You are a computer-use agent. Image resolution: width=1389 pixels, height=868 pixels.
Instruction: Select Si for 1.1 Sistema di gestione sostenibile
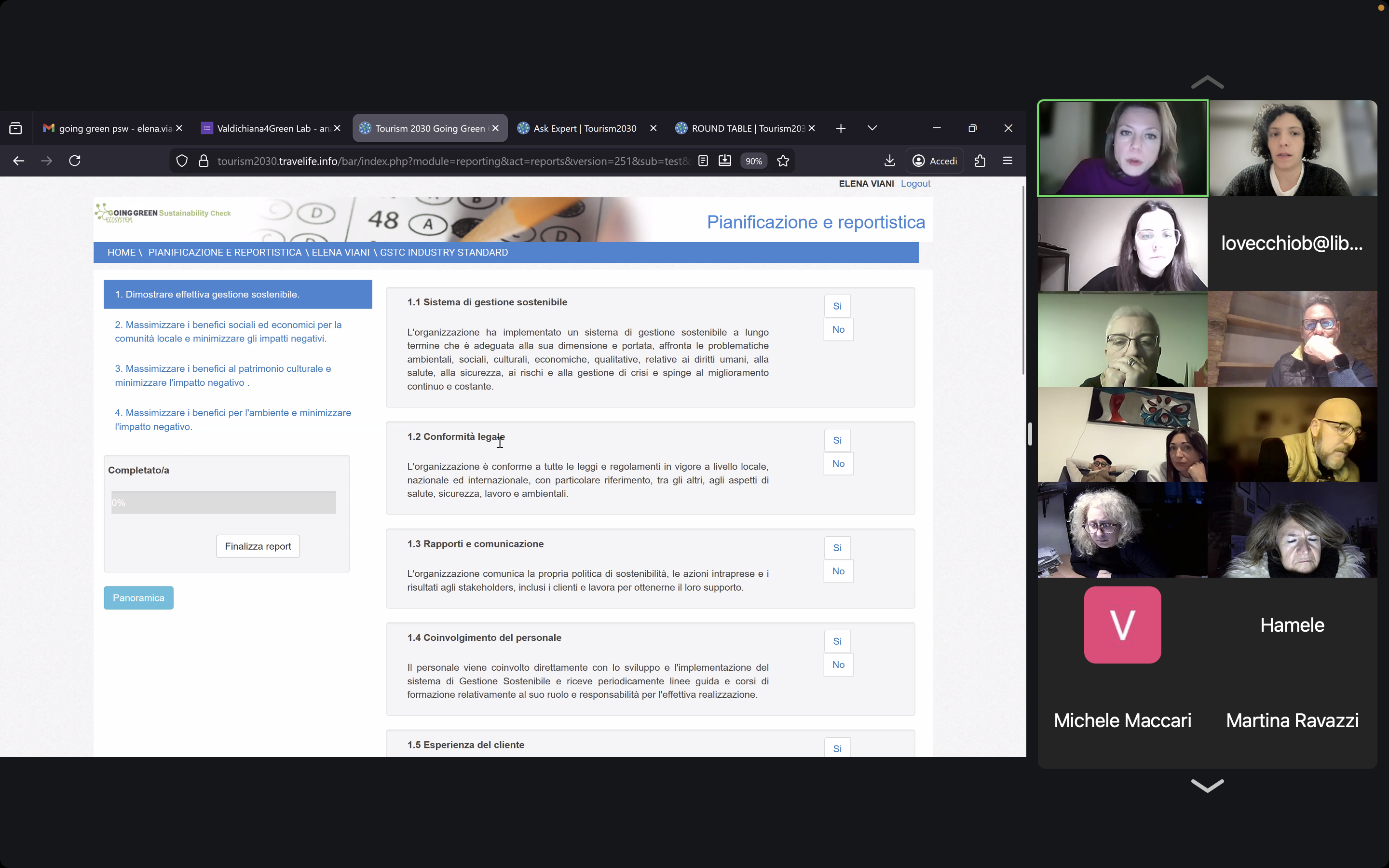837,306
